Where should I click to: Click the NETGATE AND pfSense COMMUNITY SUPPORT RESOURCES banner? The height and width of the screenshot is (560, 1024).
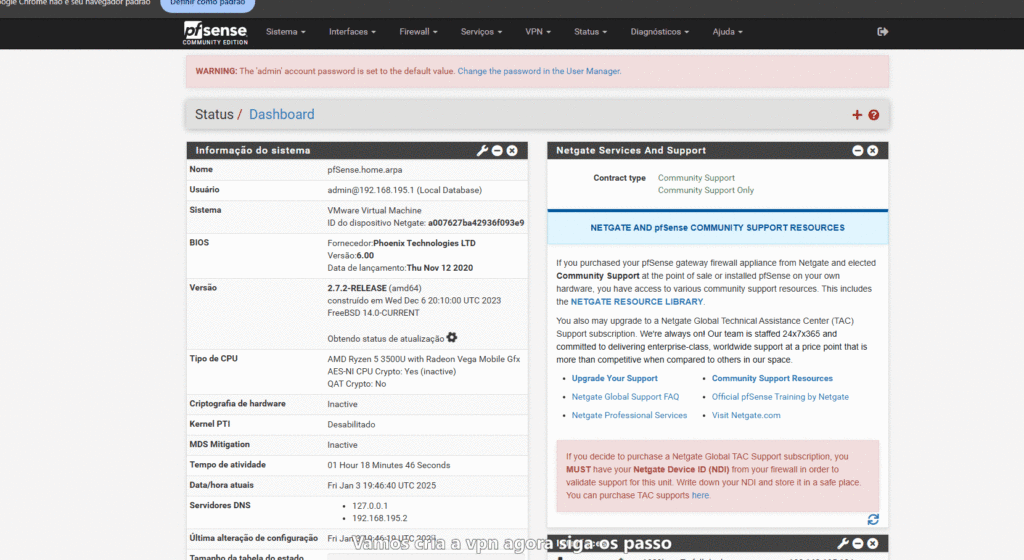click(x=717, y=228)
